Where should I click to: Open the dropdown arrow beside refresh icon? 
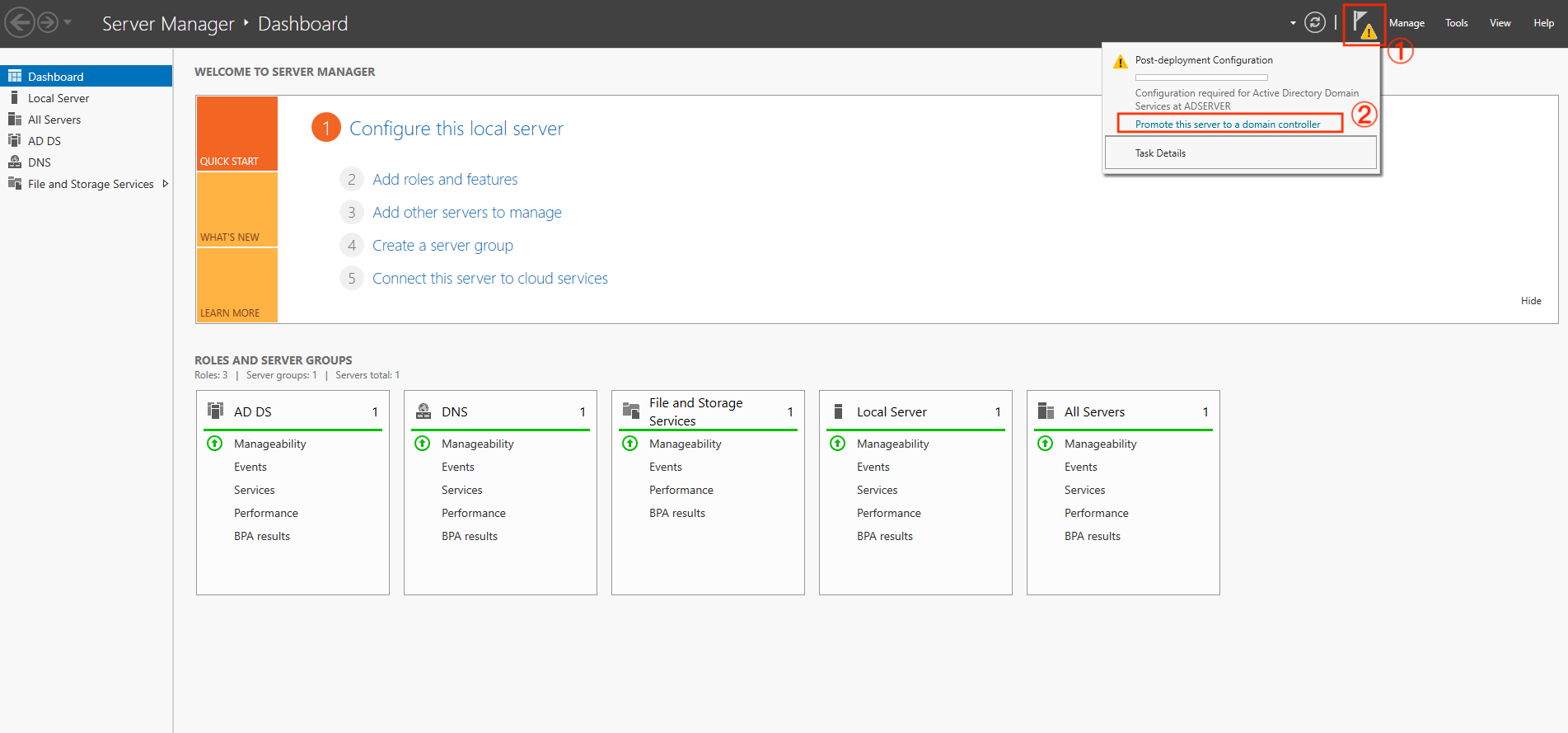[x=1293, y=23]
